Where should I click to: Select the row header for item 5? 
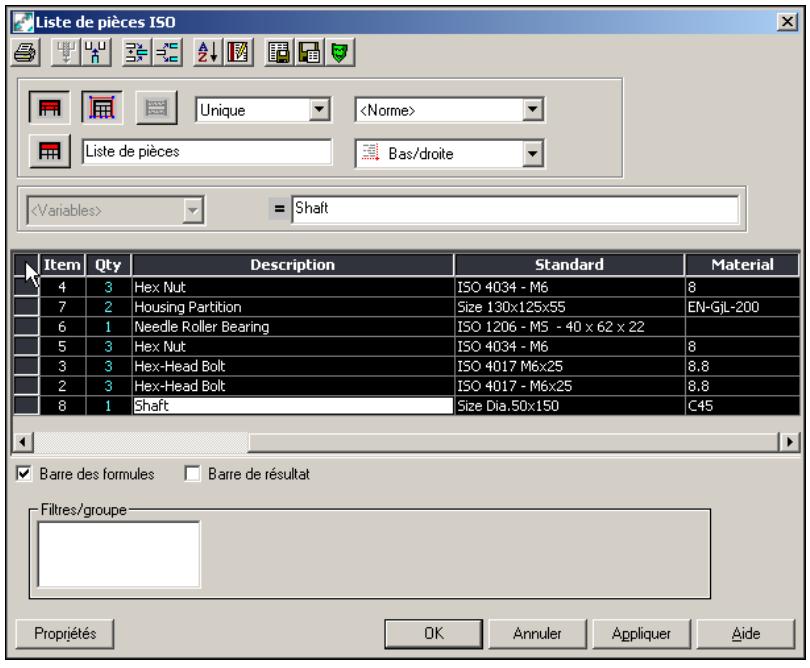tap(26, 346)
